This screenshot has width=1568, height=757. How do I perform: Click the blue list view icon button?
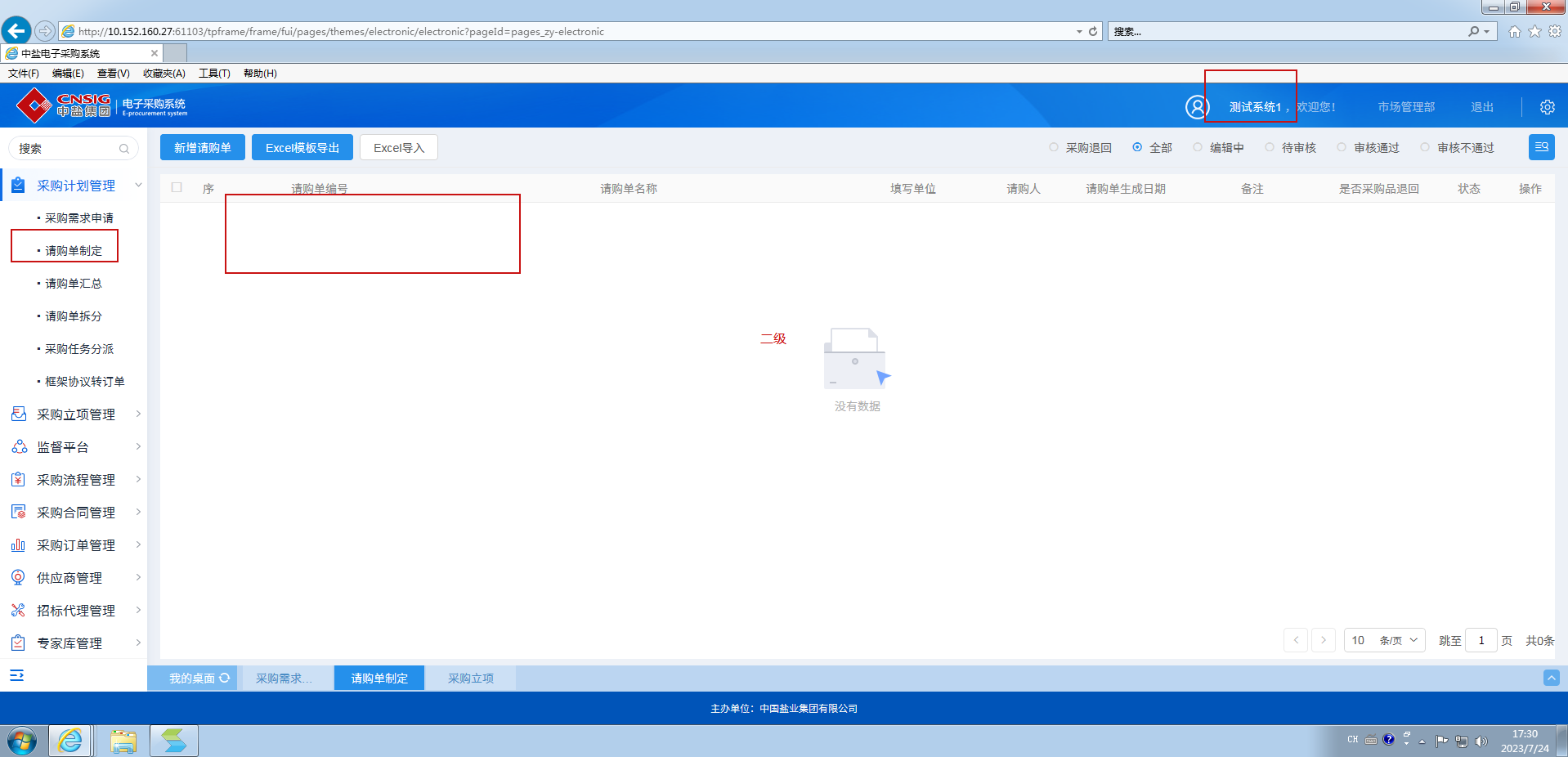[x=1541, y=147]
